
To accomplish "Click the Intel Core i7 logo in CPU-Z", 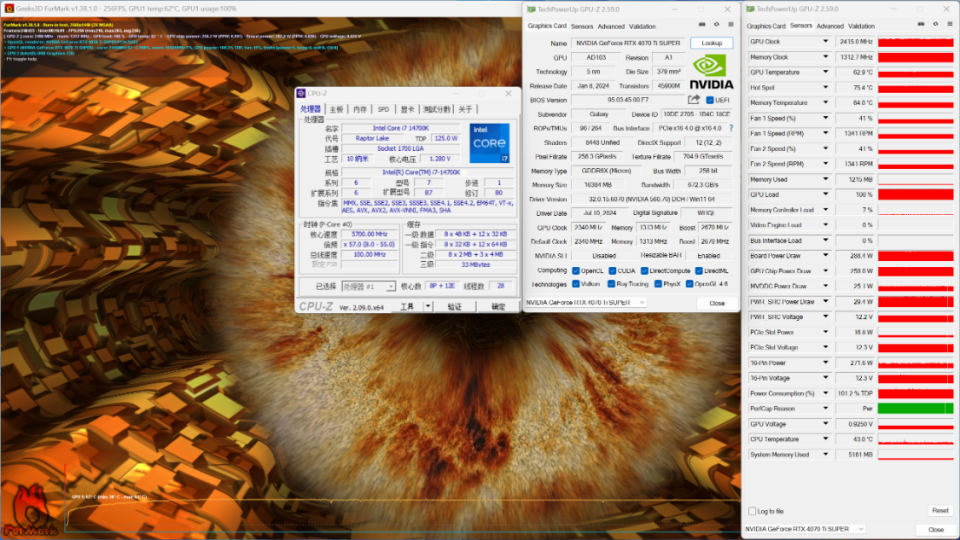I will click(x=489, y=143).
